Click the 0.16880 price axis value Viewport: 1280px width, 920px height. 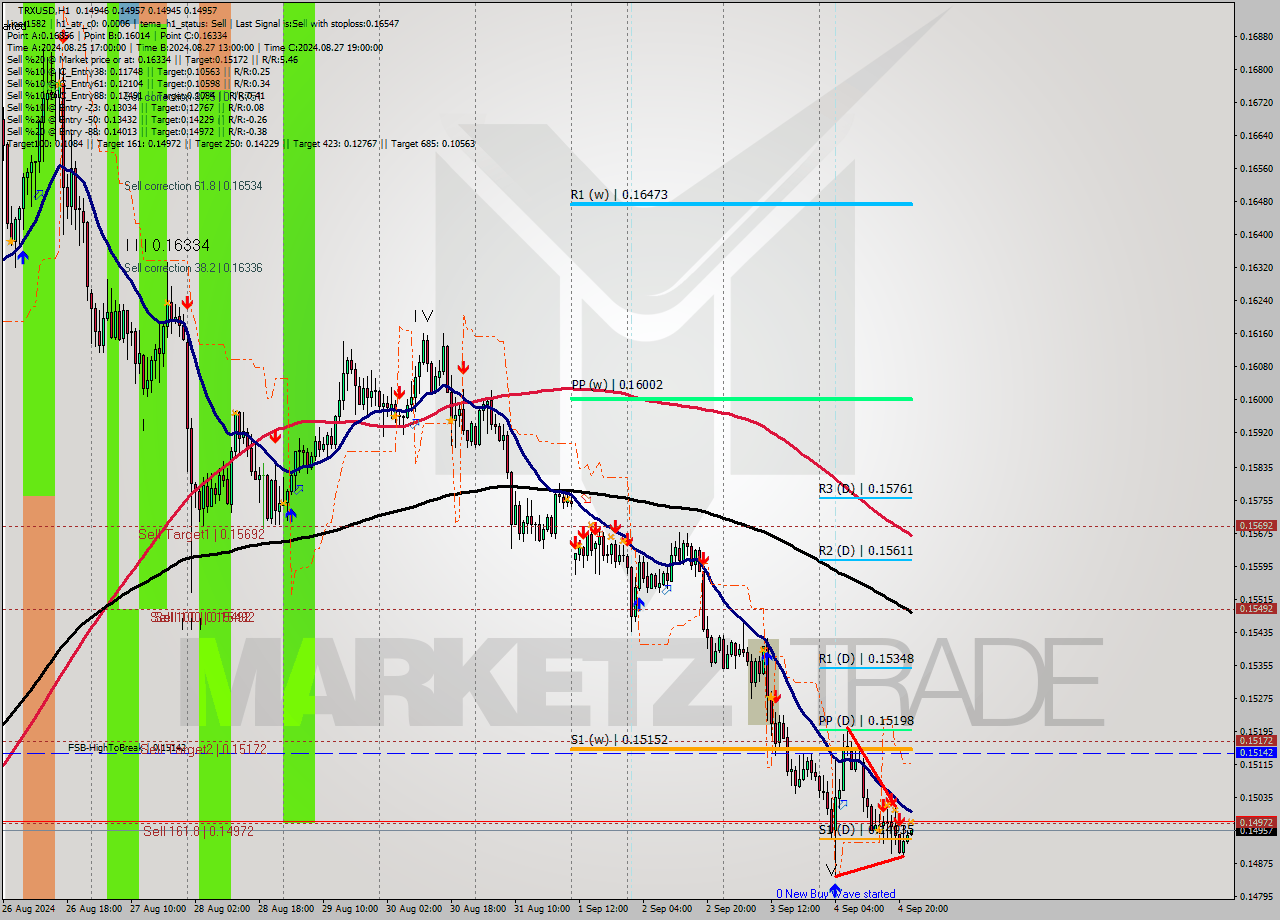pos(1256,36)
